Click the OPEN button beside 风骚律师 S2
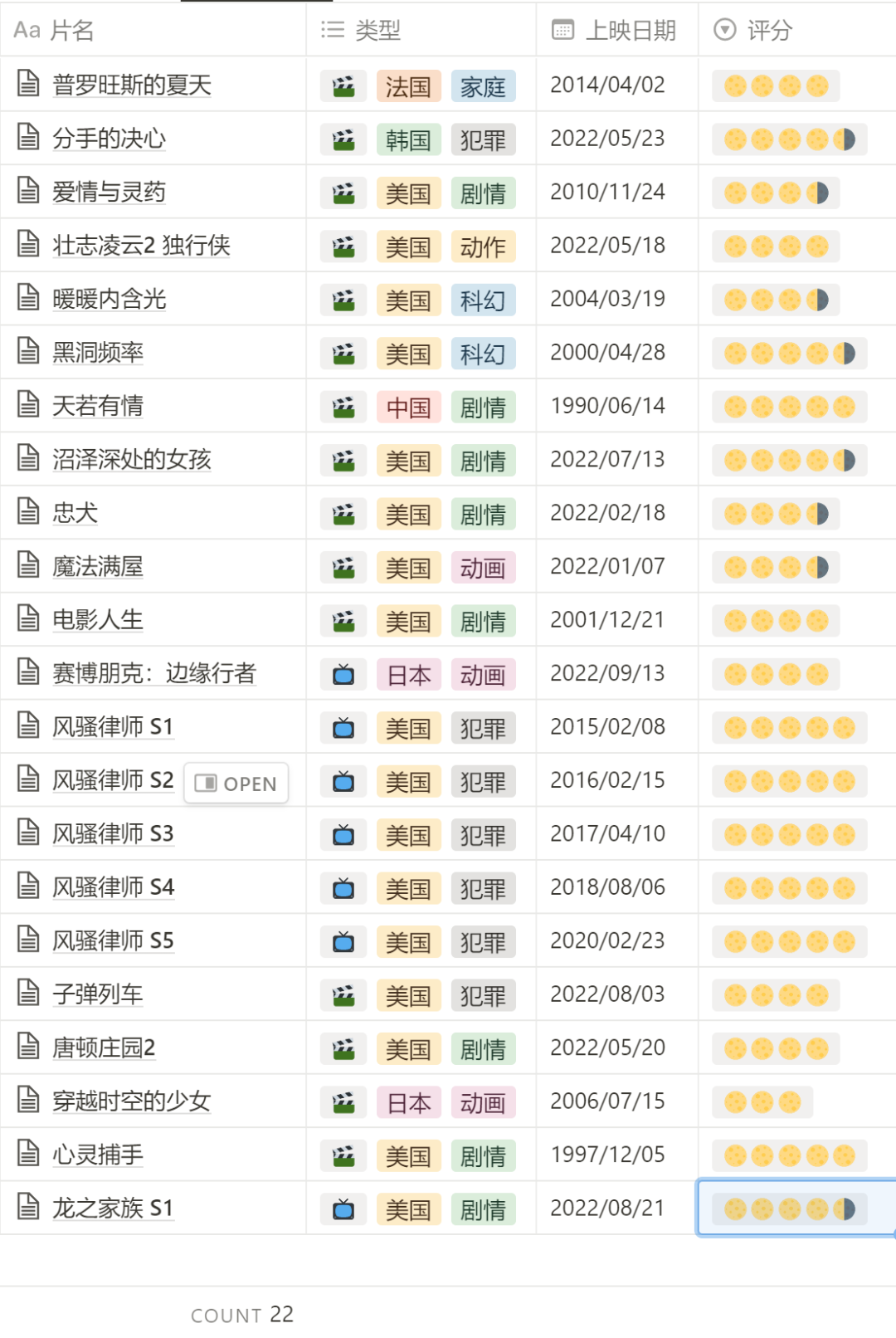The height and width of the screenshot is (1338, 896). coord(236,783)
